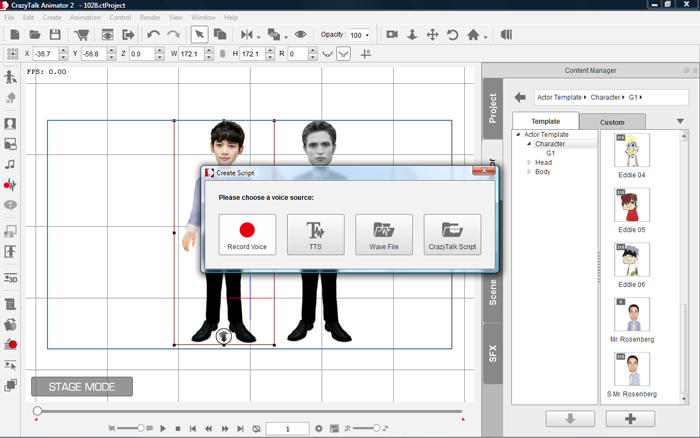Viewport: 700px width, 438px height.
Task: Open the Opacity dropdown
Action: (x=367, y=35)
